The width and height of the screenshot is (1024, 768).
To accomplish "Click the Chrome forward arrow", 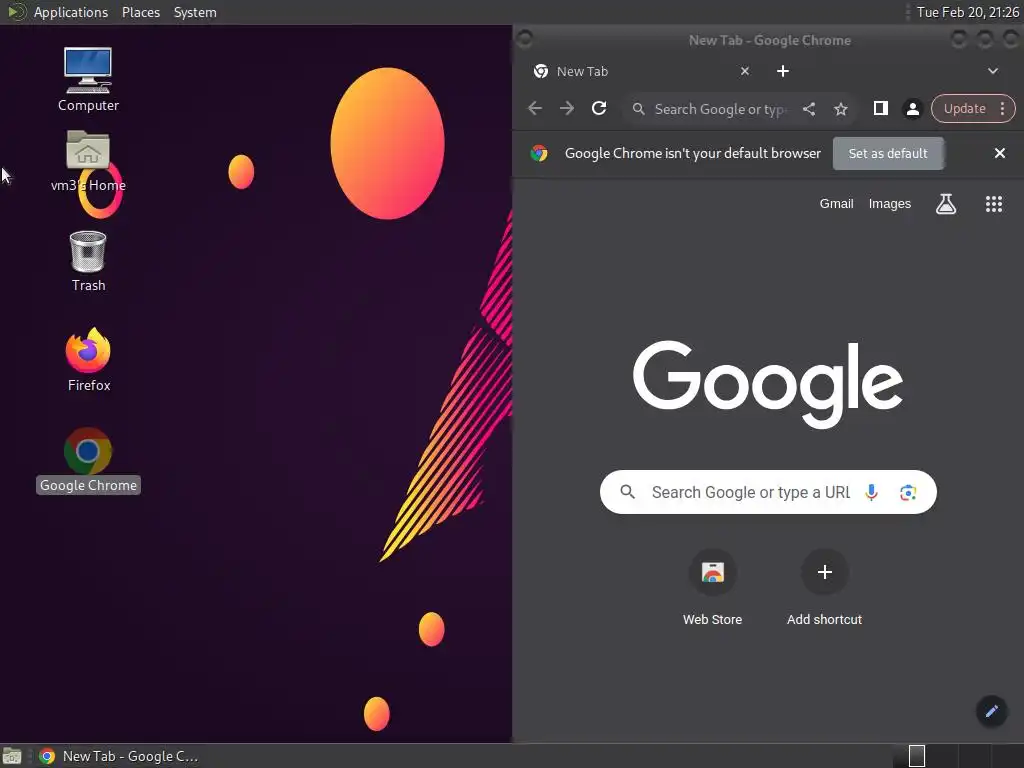I will point(566,108).
